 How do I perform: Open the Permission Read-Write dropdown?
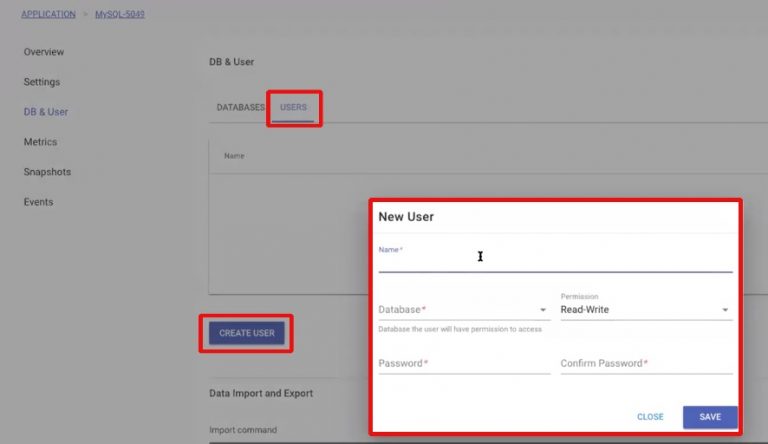[645, 310]
